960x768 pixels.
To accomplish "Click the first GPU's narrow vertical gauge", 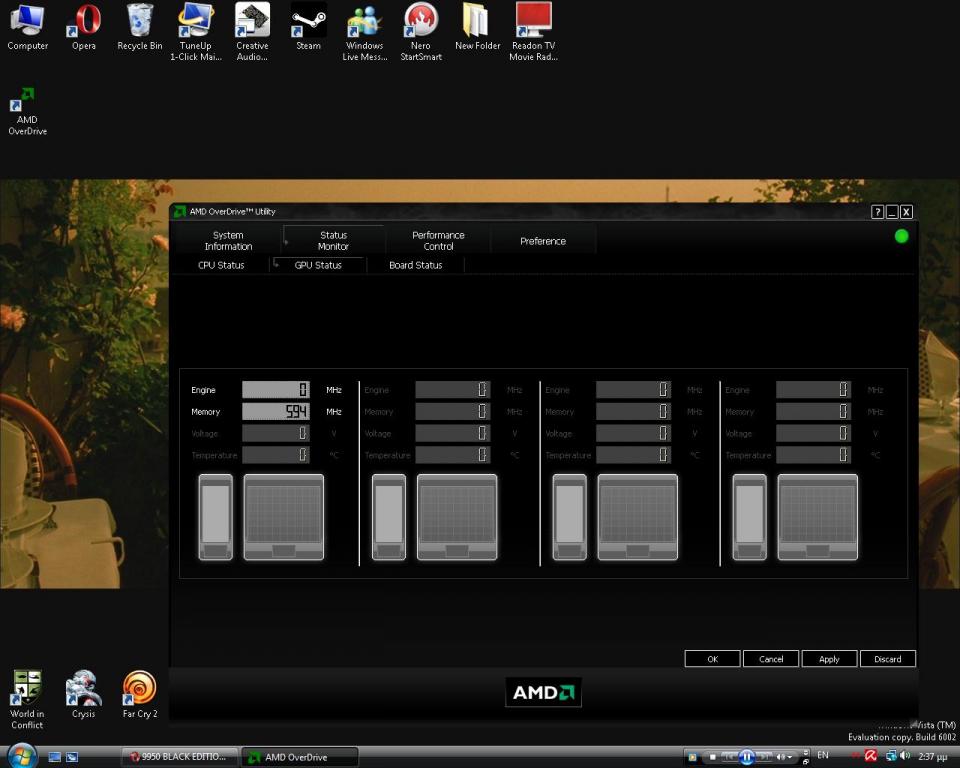I will pyautogui.click(x=216, y=517).
